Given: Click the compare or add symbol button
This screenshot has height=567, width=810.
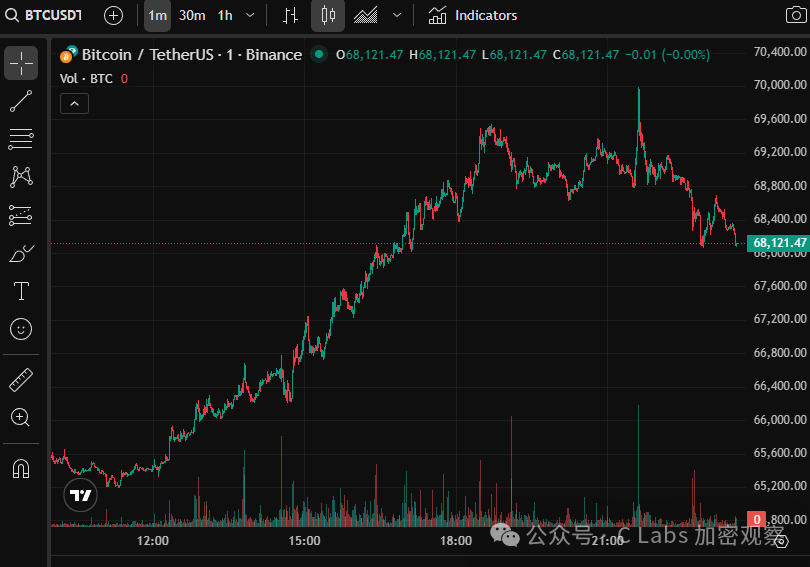Looking at the screenshot, I should (x=114, y=15).
